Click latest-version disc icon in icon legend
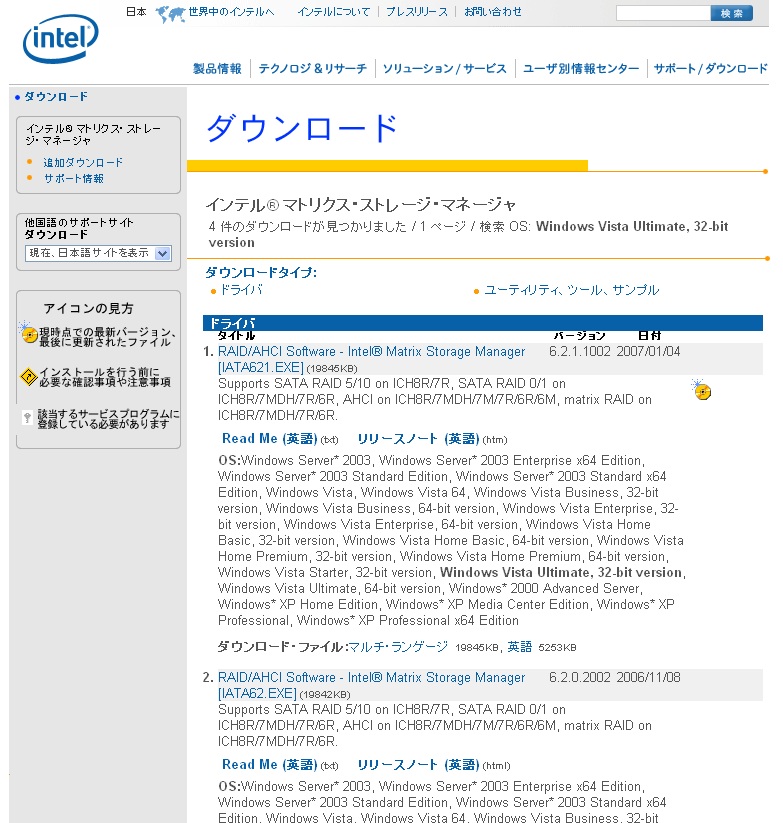 tap(28, 332)
